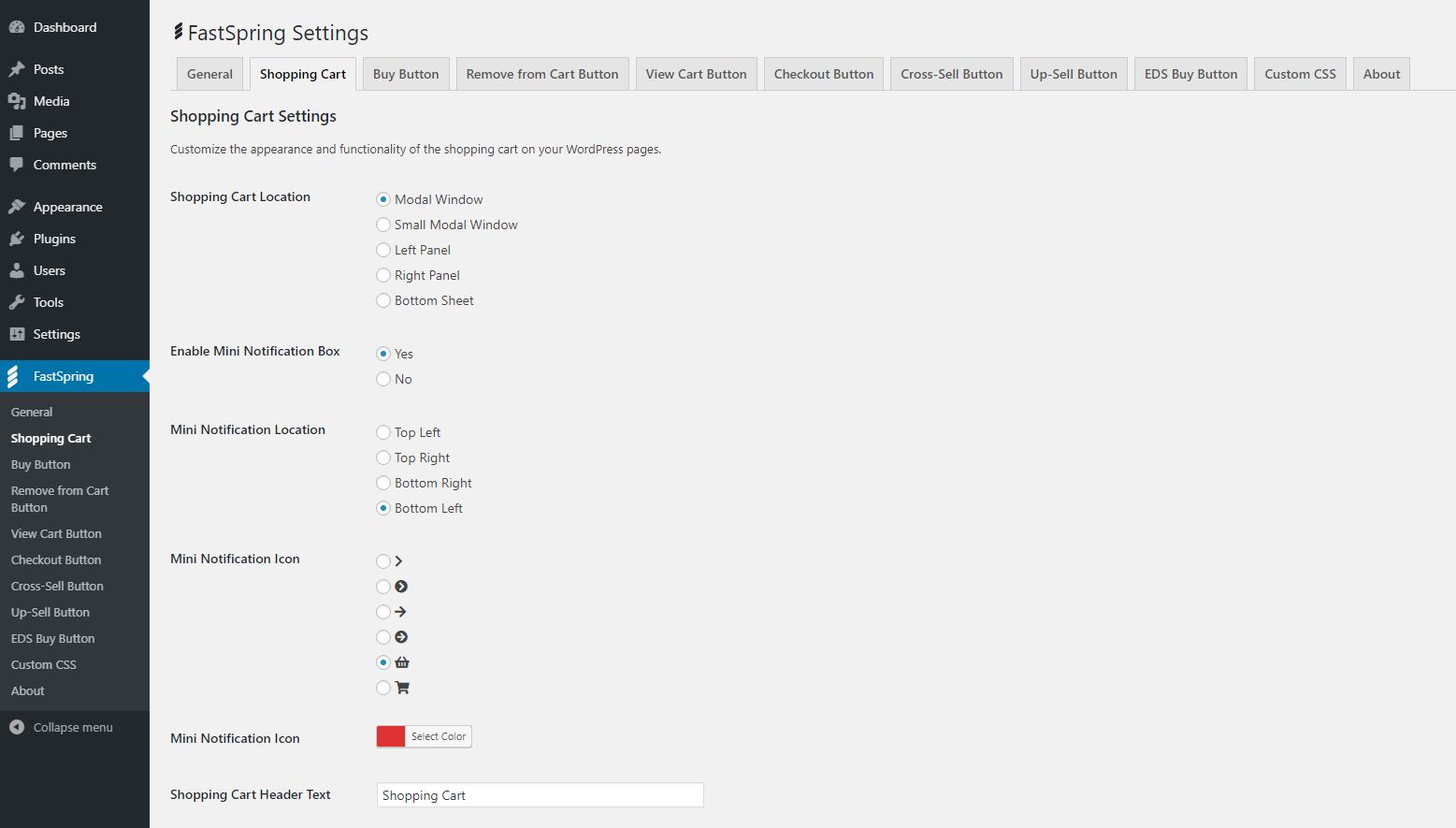This screenshot has width=1456, height=828.
Task: Click Collapse menu text in sidebar
Action: coord(73,727)
